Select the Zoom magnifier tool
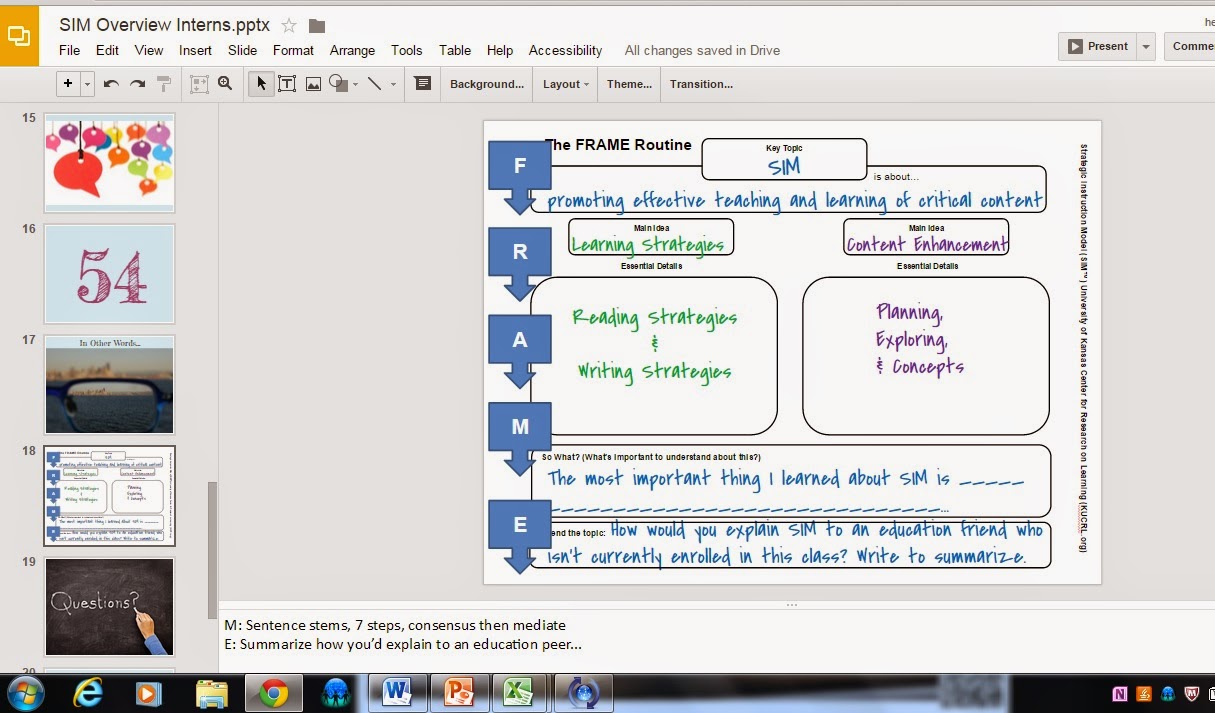Image resolution: width=1215 pixels, height=713 pixels. (225, 84)
